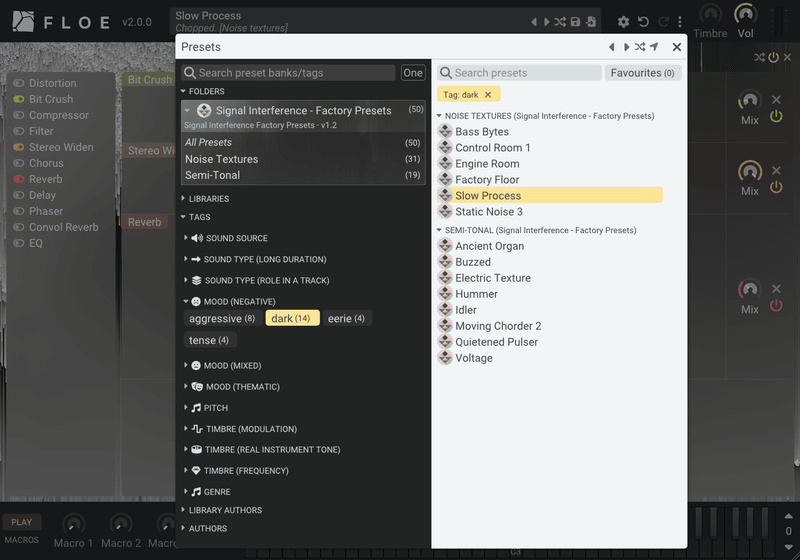Adjust the Vol knob
800x560 pixels.
coord(745,14)
